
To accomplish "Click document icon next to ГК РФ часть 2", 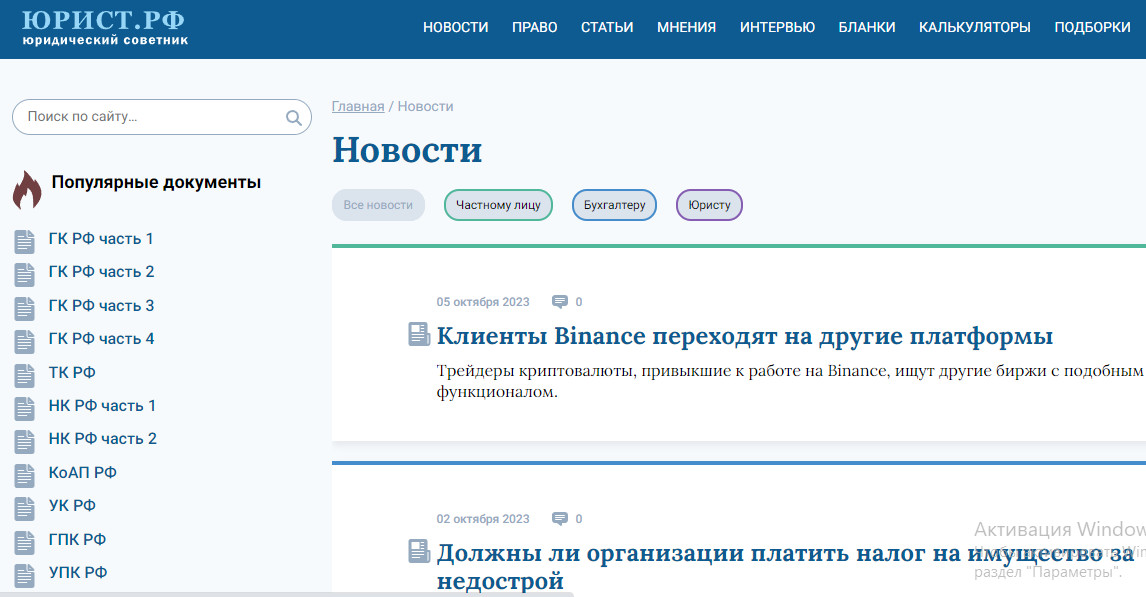I will (x=25, y=274).
